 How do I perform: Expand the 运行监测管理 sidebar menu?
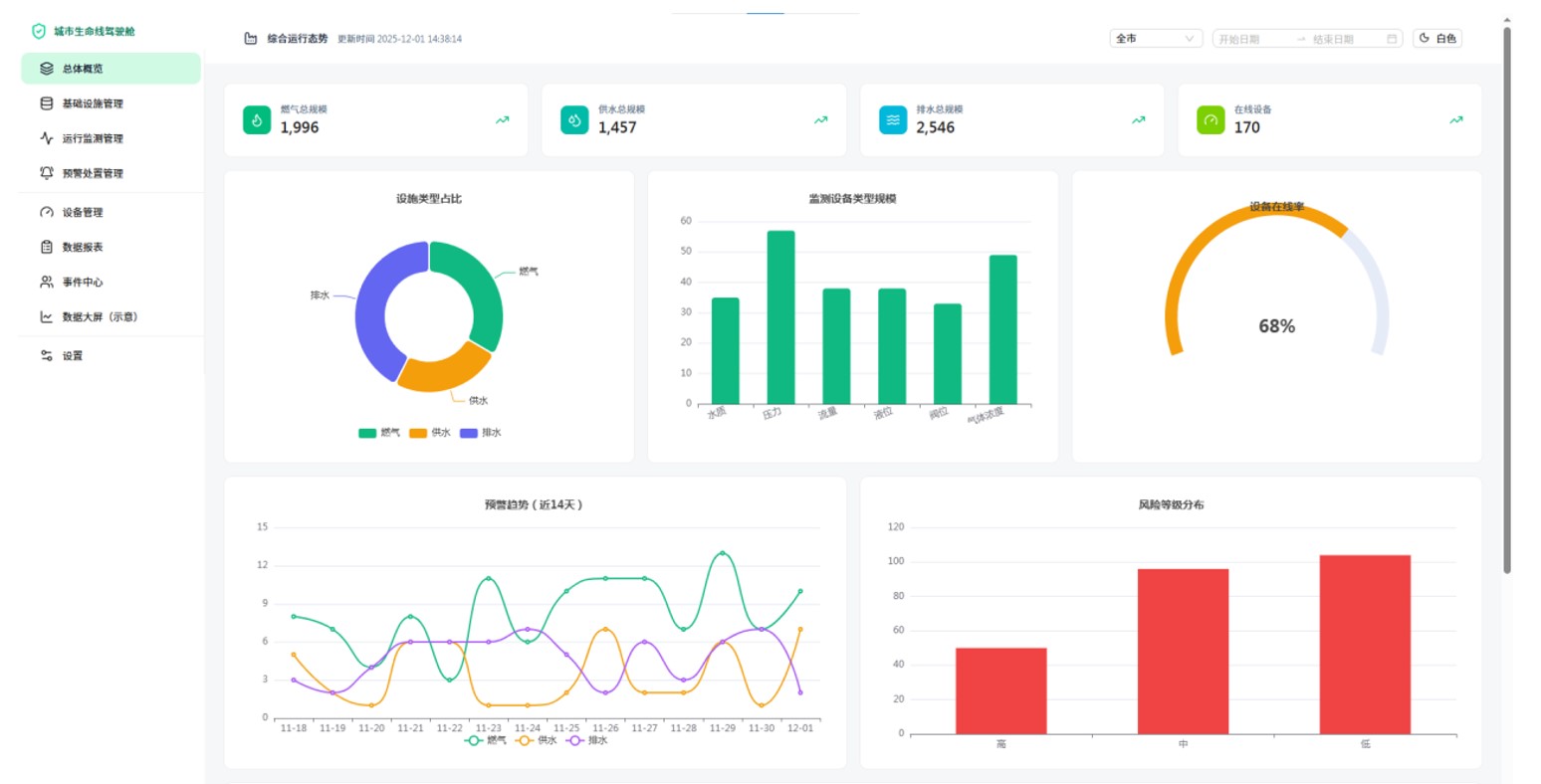[x=93, y=138]
